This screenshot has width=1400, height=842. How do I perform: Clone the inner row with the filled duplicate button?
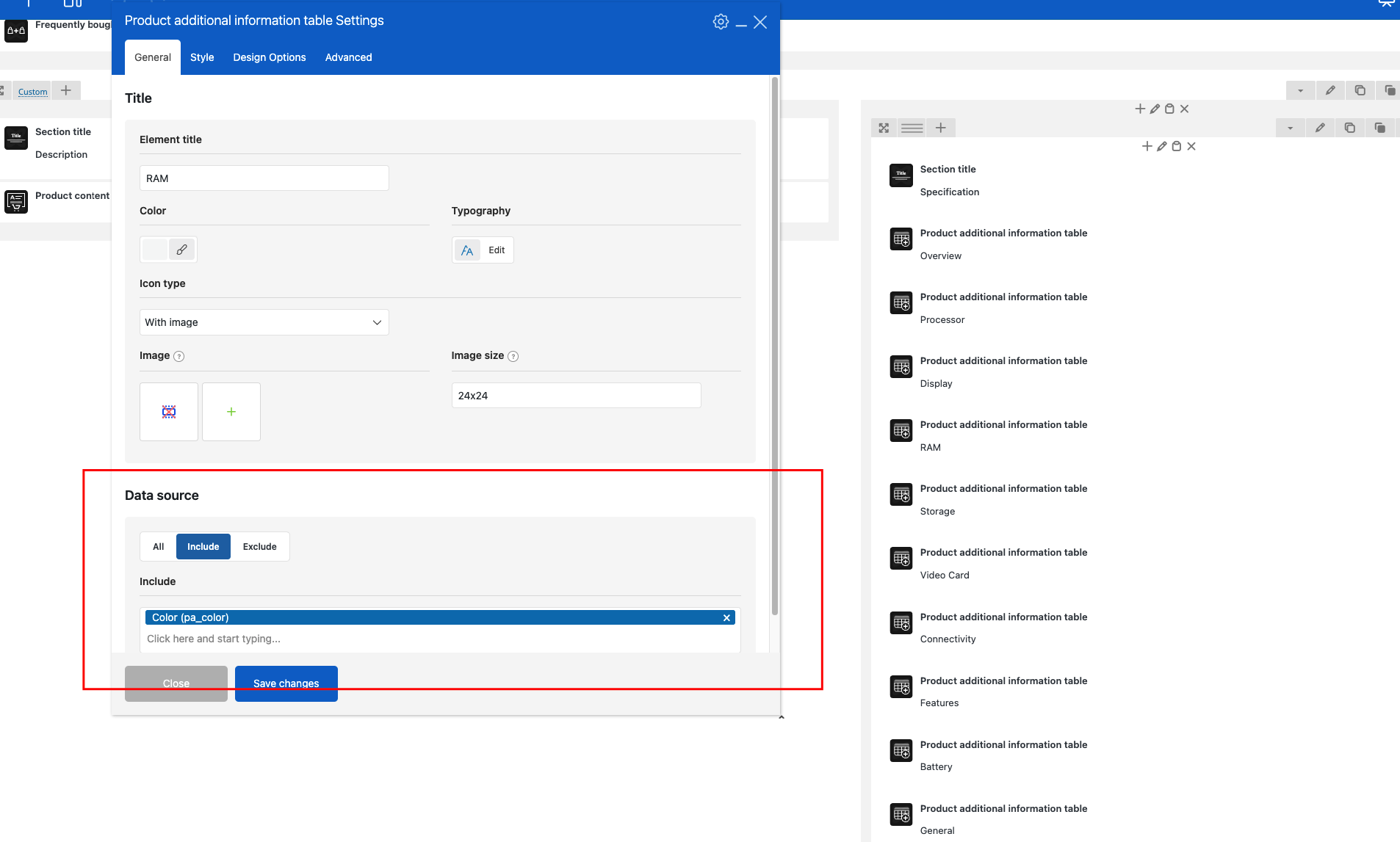click(1380, 128)
